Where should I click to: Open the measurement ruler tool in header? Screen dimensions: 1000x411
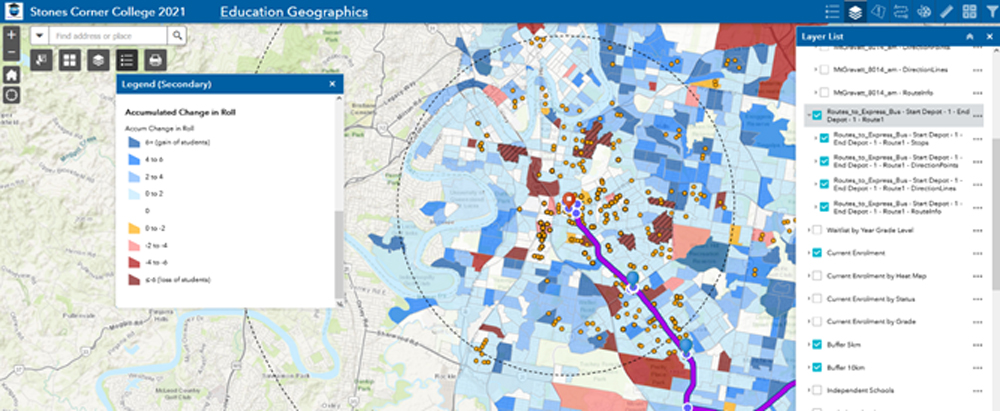tap(941, 12)
